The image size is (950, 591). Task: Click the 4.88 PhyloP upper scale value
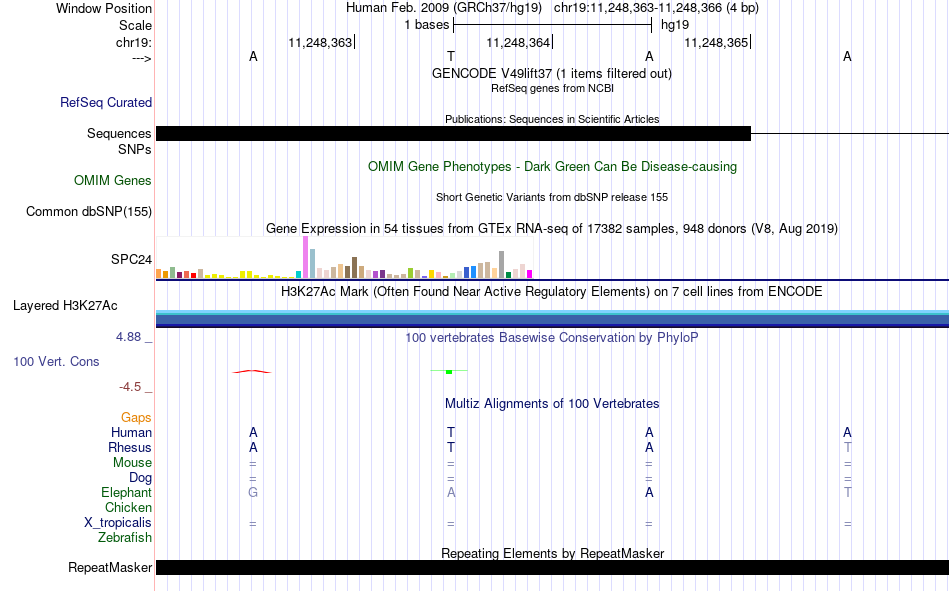tap(128, 337)
